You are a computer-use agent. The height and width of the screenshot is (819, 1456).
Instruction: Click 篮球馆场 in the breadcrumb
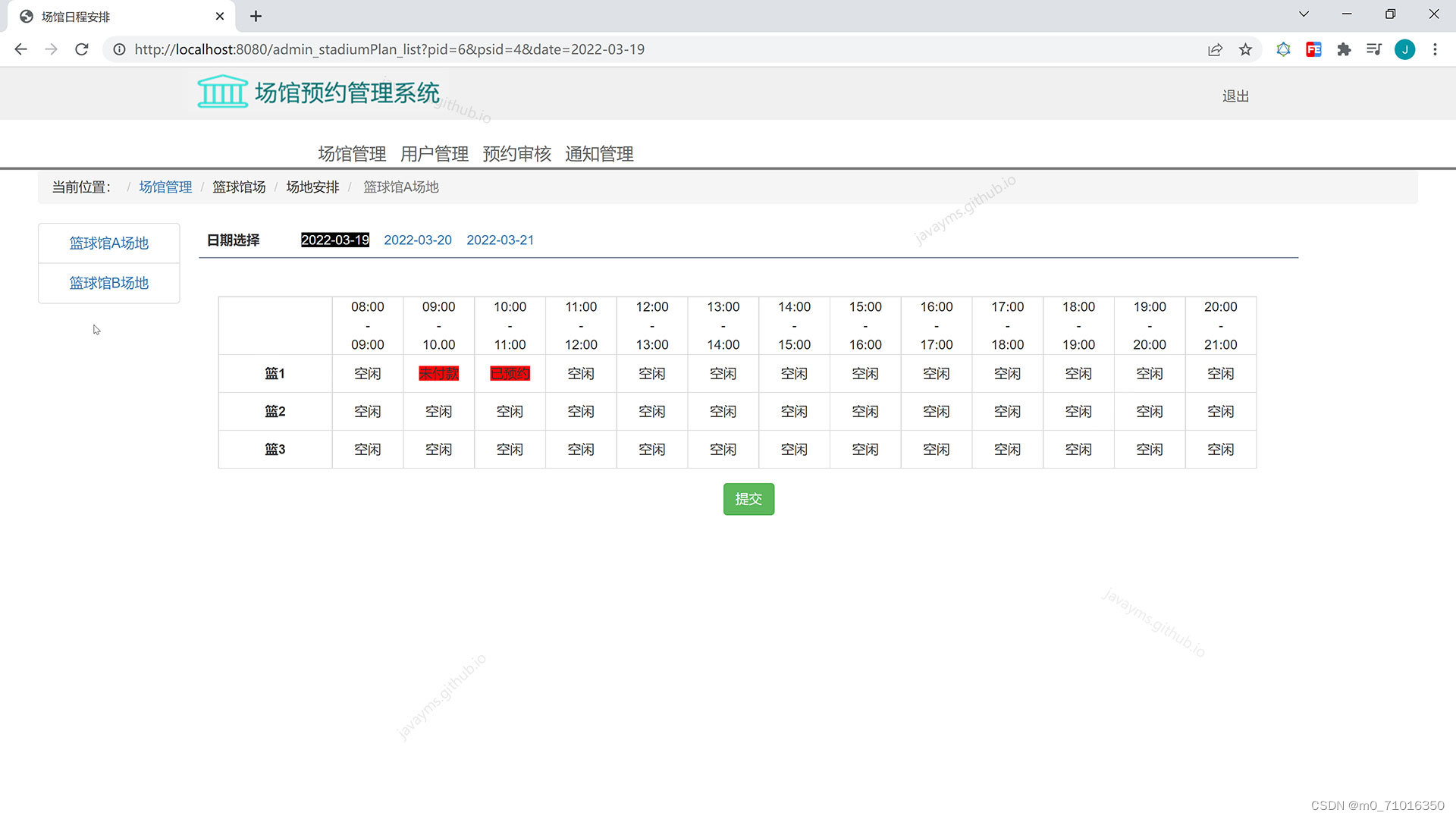click(x=239, y=187)
